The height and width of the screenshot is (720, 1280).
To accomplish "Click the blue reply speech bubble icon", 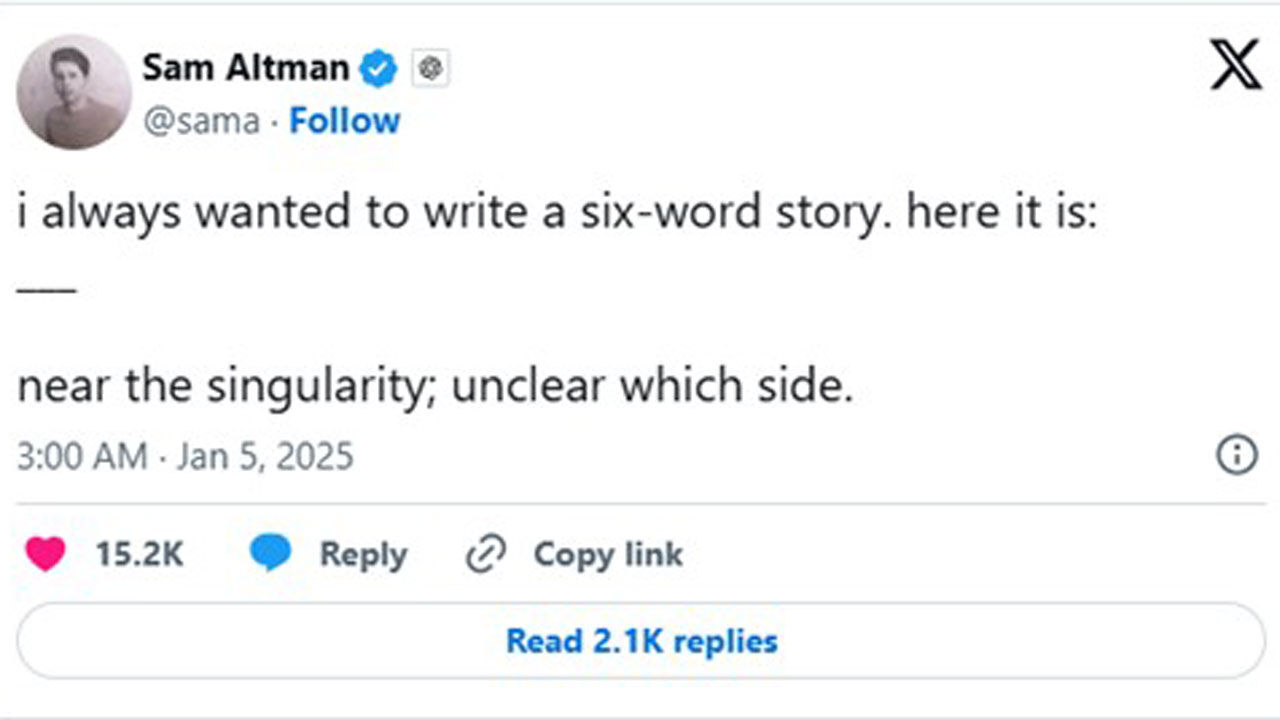I will tap(270, 554).
